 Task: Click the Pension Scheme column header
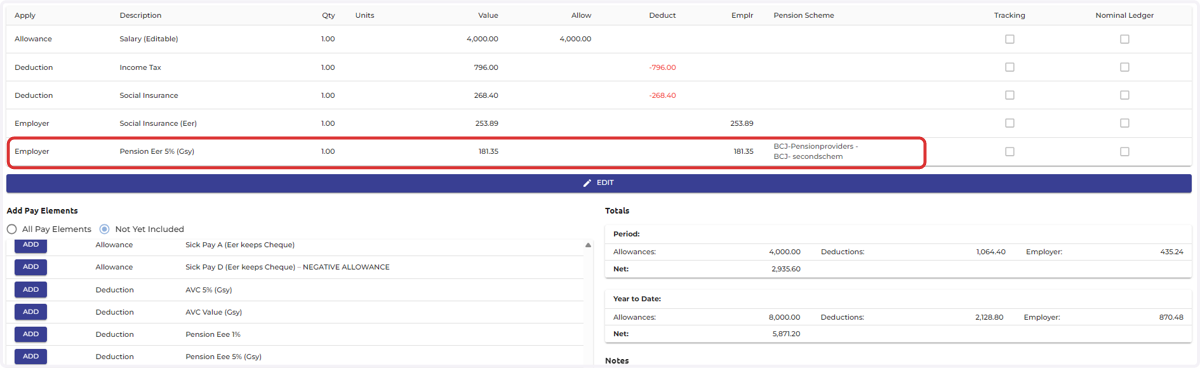click(x=803, y=16)
